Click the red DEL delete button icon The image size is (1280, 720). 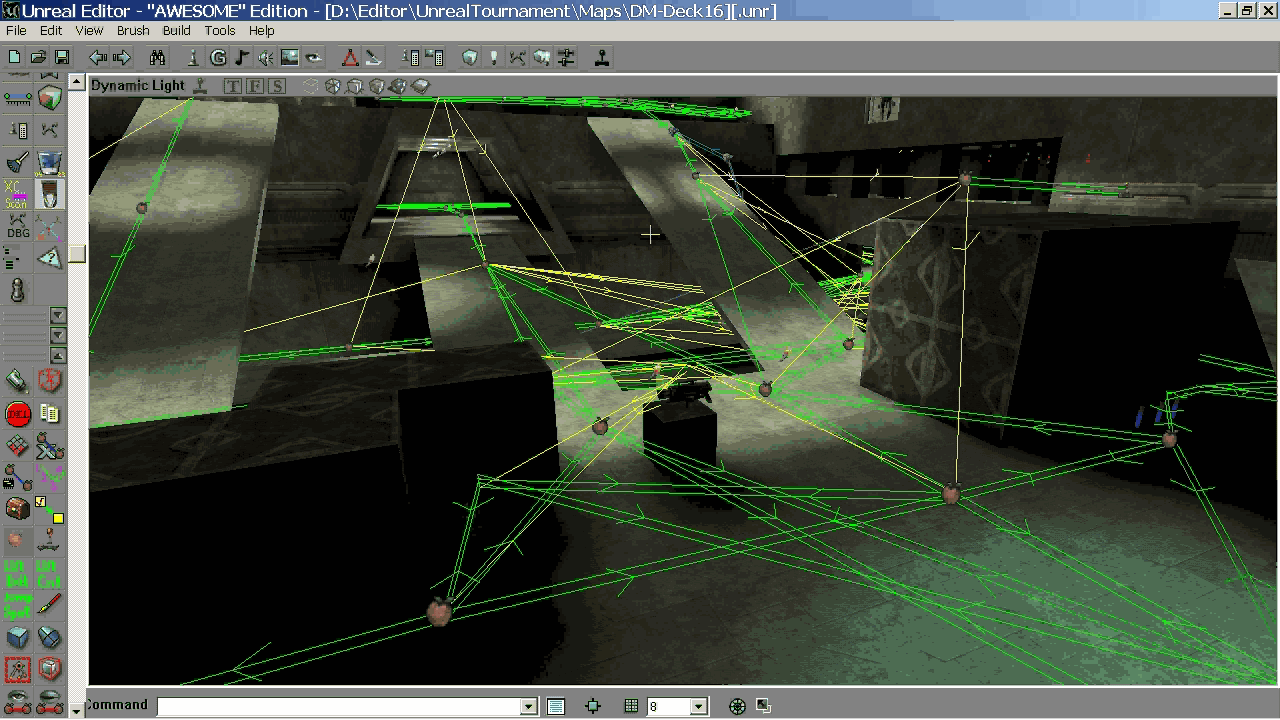pyautogui.click(x=18, y=414)
